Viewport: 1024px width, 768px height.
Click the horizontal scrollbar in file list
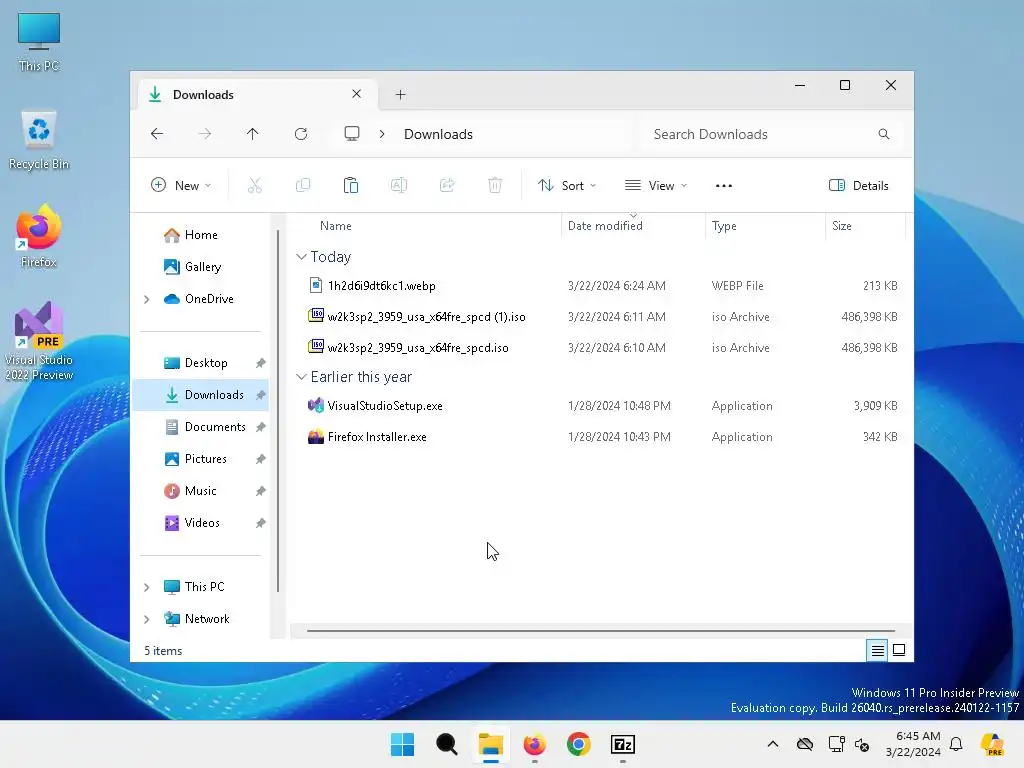[600, 631]
